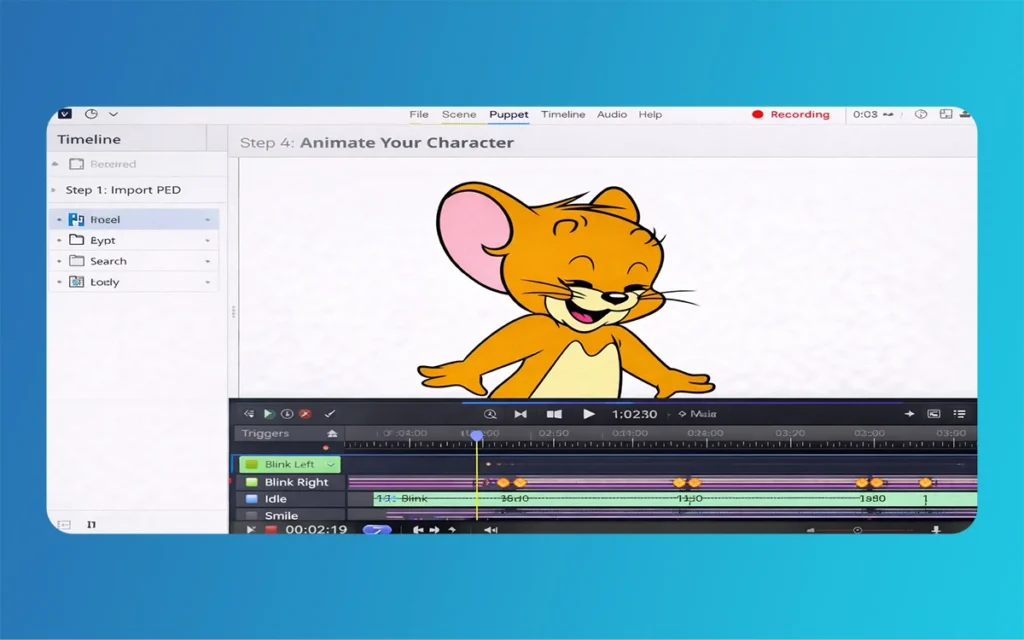
Task: Click the blue playhead marker on timeline ruler
Action: 477,436
